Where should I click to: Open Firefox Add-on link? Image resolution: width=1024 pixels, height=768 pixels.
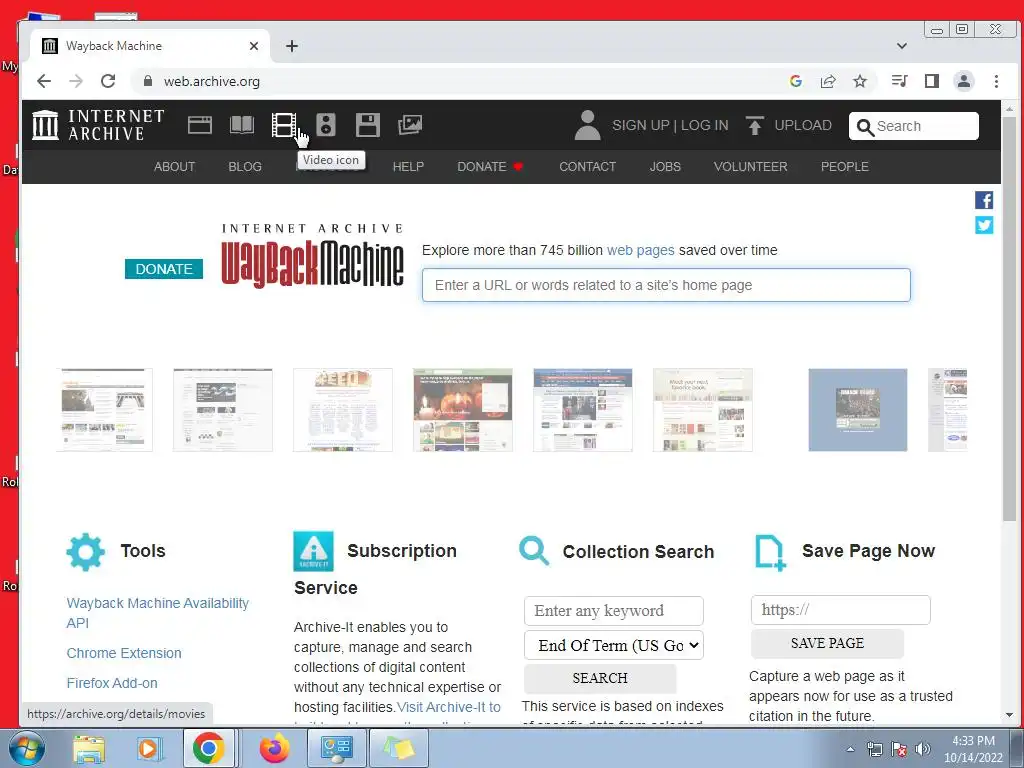(112, 683)
